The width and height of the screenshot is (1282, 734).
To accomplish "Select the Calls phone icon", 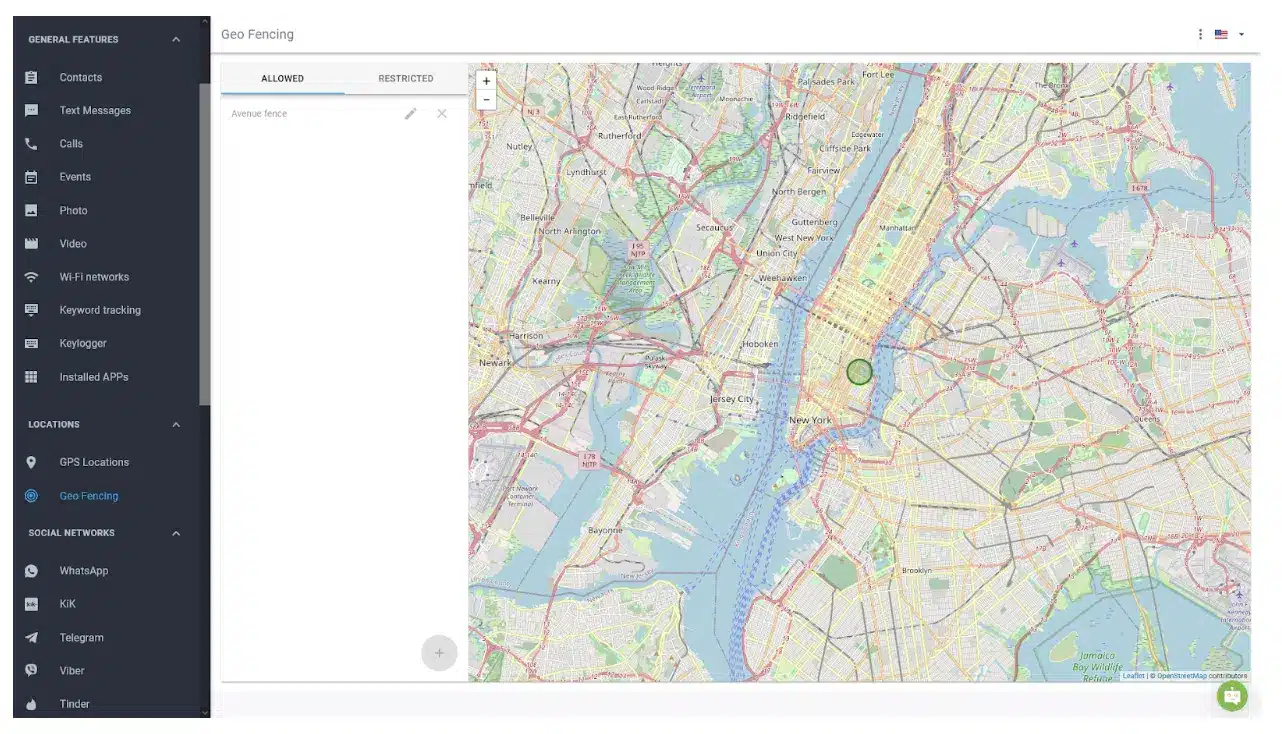I will point(31,144).
